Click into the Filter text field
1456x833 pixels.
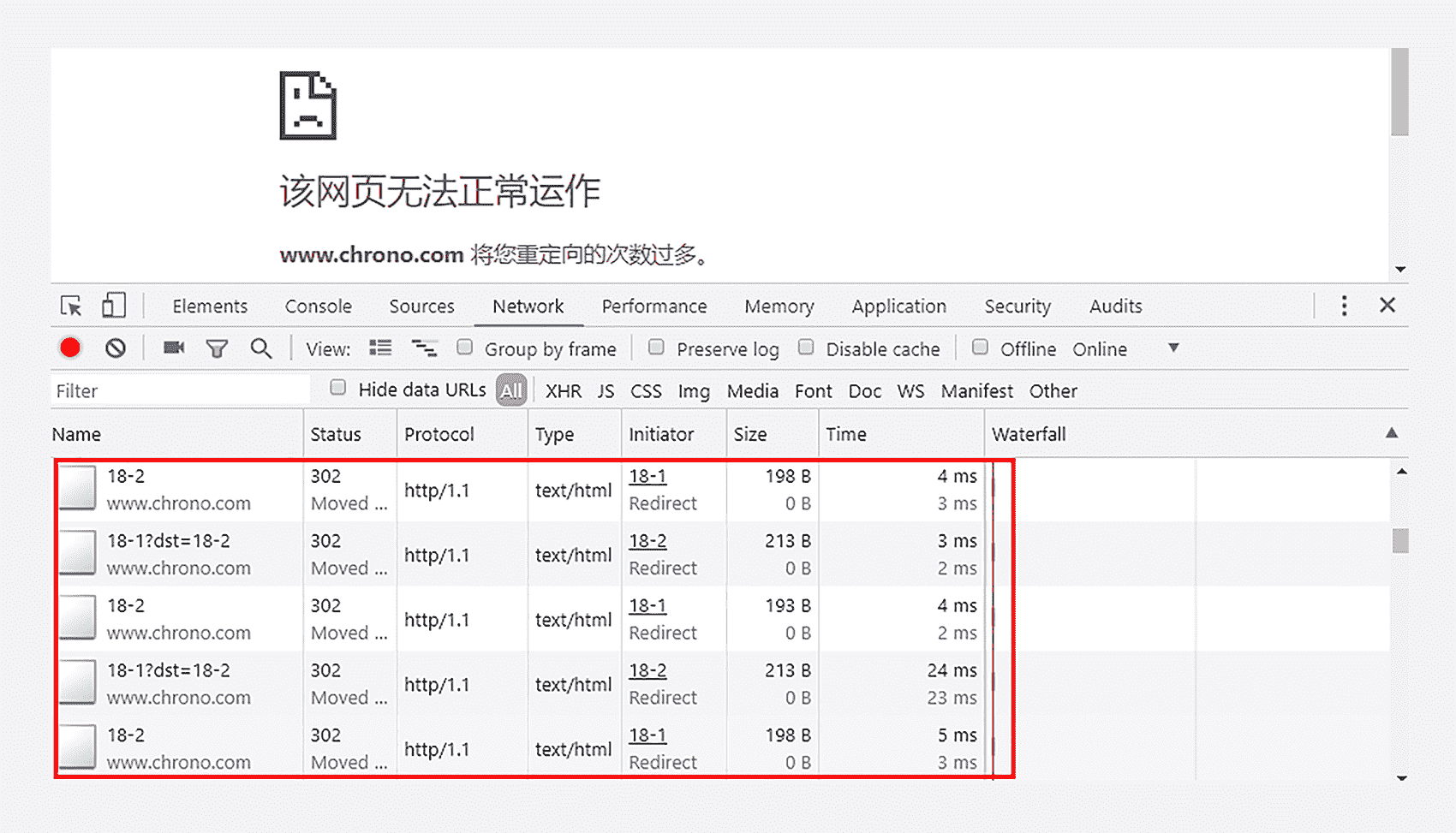point(180,390)
